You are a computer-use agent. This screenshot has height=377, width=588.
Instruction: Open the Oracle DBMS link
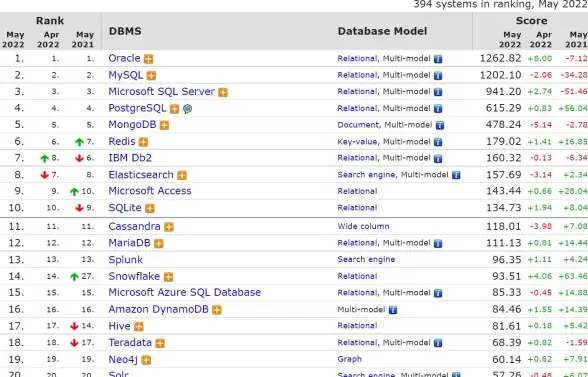[124, 59]
